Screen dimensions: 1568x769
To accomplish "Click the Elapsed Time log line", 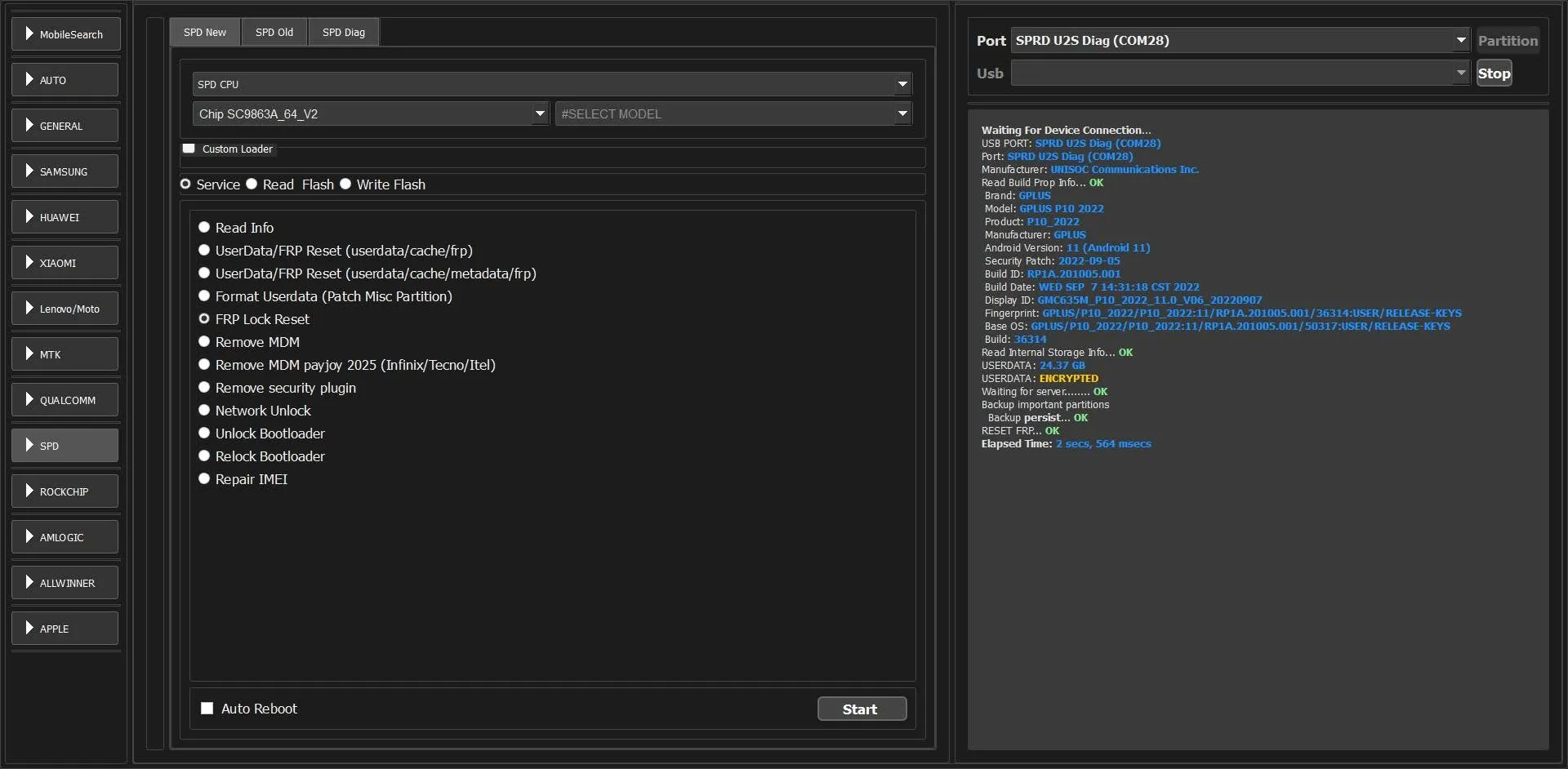I will click(x=1067, y=444).
